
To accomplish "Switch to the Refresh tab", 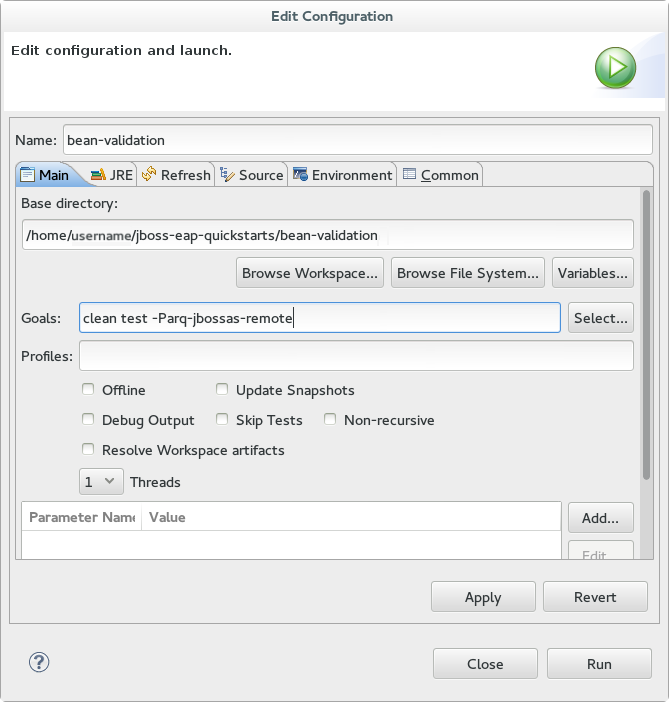I will [x=176, y=175].
